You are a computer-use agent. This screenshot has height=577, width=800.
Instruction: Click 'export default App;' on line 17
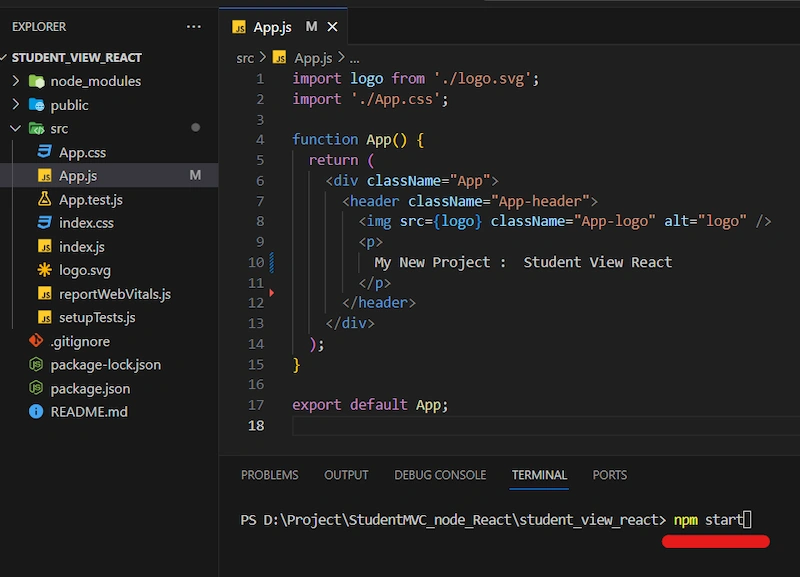pos(370,405)
